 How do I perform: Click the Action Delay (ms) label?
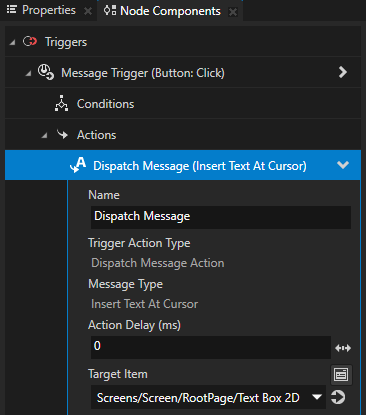click(x=134, y=325)
